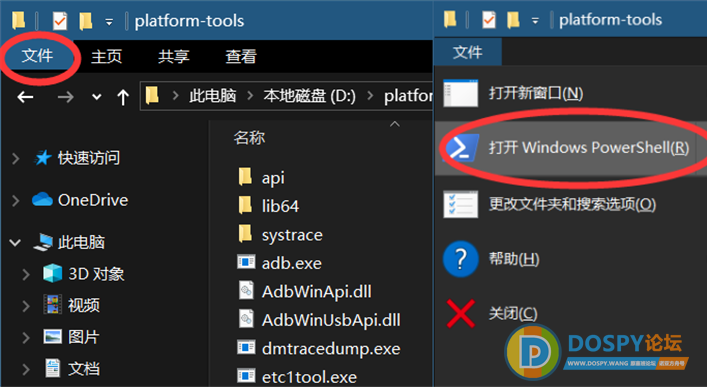
Task: Expand the 3D 对象 tree node
Action: pos(26,274)
